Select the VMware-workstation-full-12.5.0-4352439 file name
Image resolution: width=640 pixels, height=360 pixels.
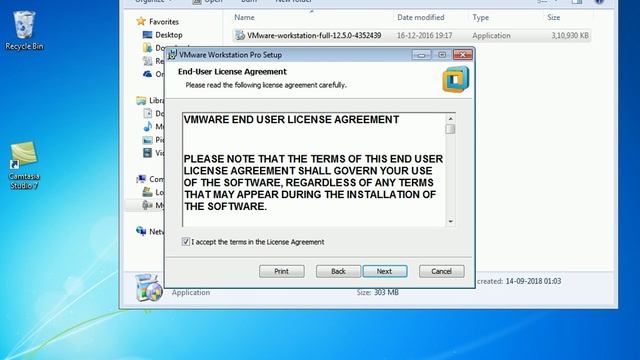[314, 36]
